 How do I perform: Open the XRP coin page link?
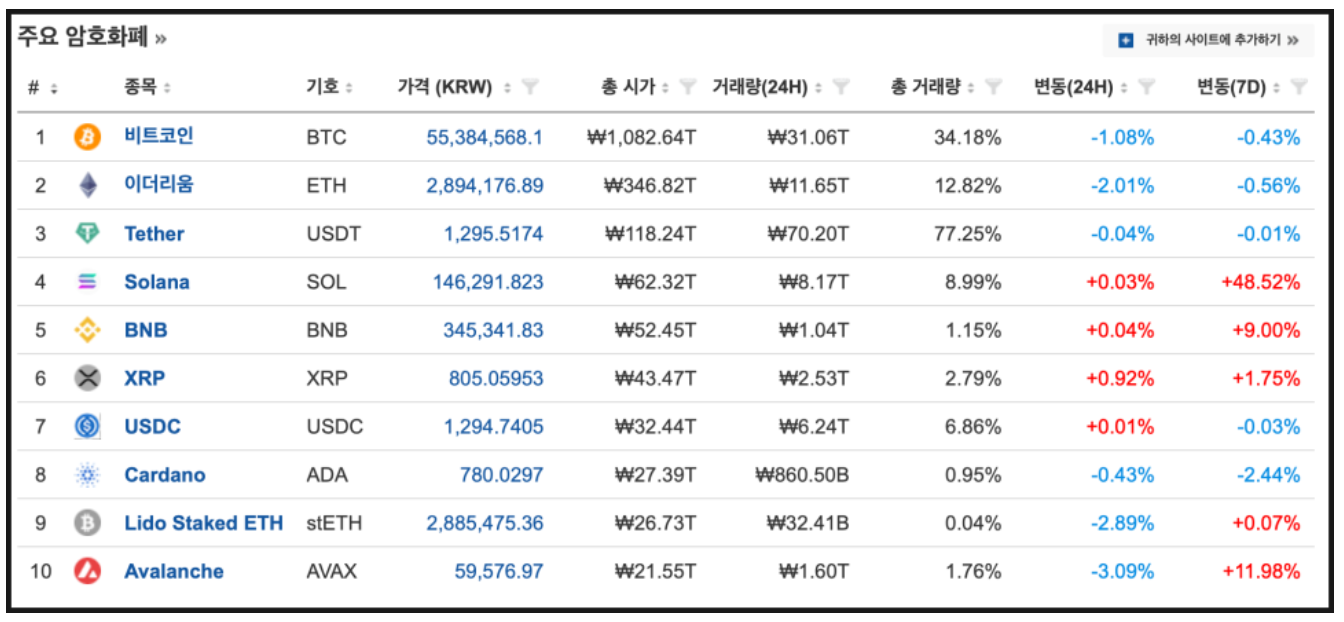click(x=145, y=378)
